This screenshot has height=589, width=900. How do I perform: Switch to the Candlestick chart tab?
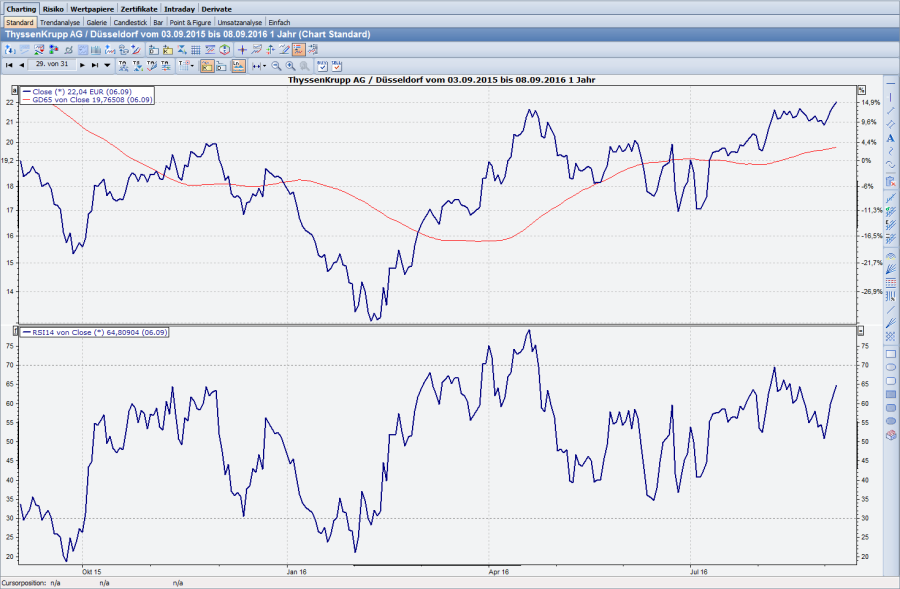click(x=130, y=21)
